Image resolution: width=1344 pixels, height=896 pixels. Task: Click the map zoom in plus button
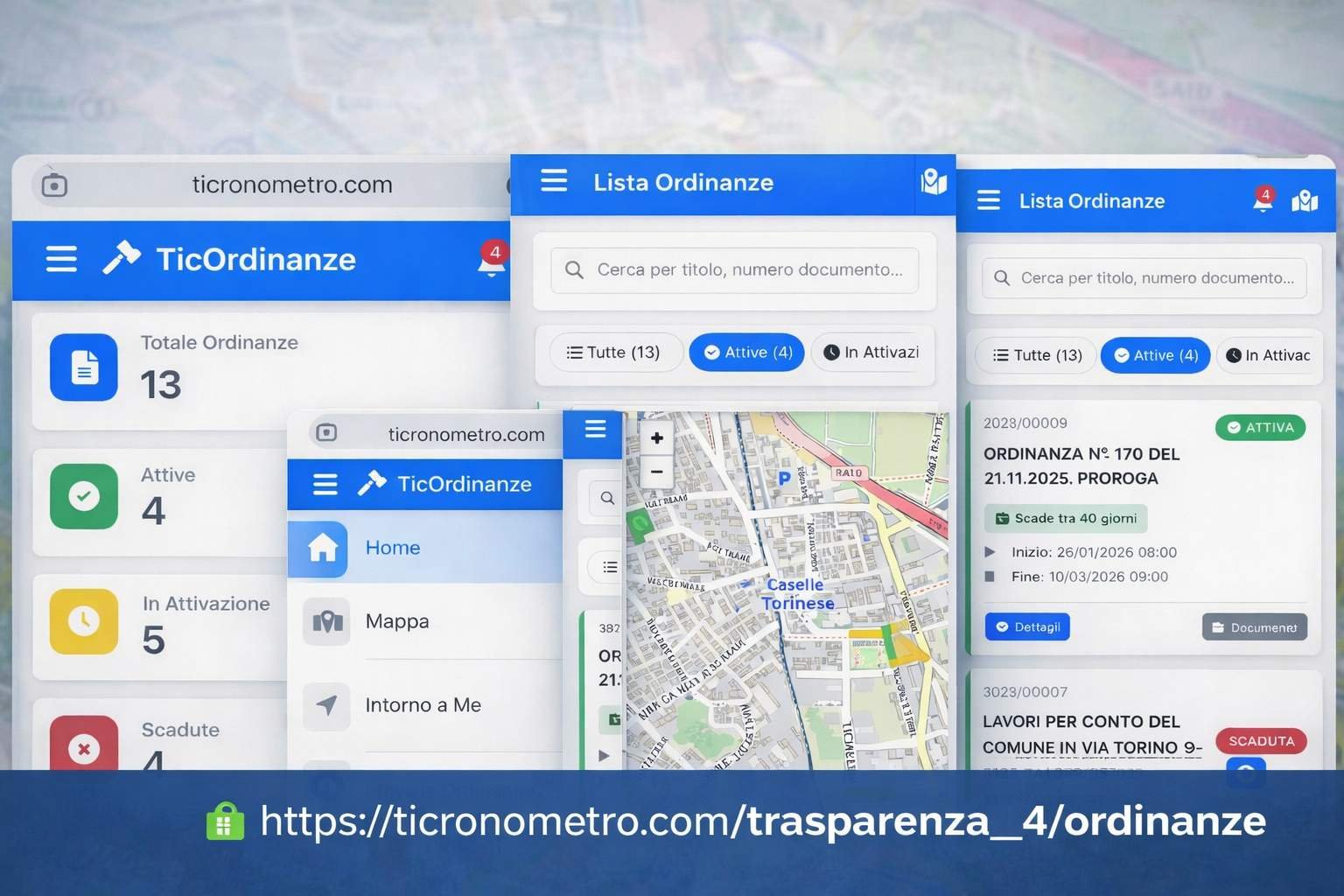tap(656, 438)
